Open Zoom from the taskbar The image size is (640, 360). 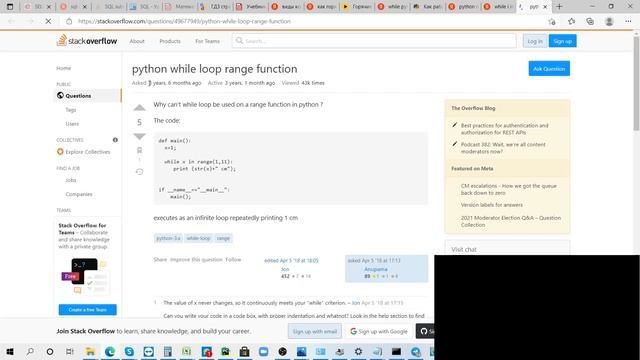[x=263, y=351]
